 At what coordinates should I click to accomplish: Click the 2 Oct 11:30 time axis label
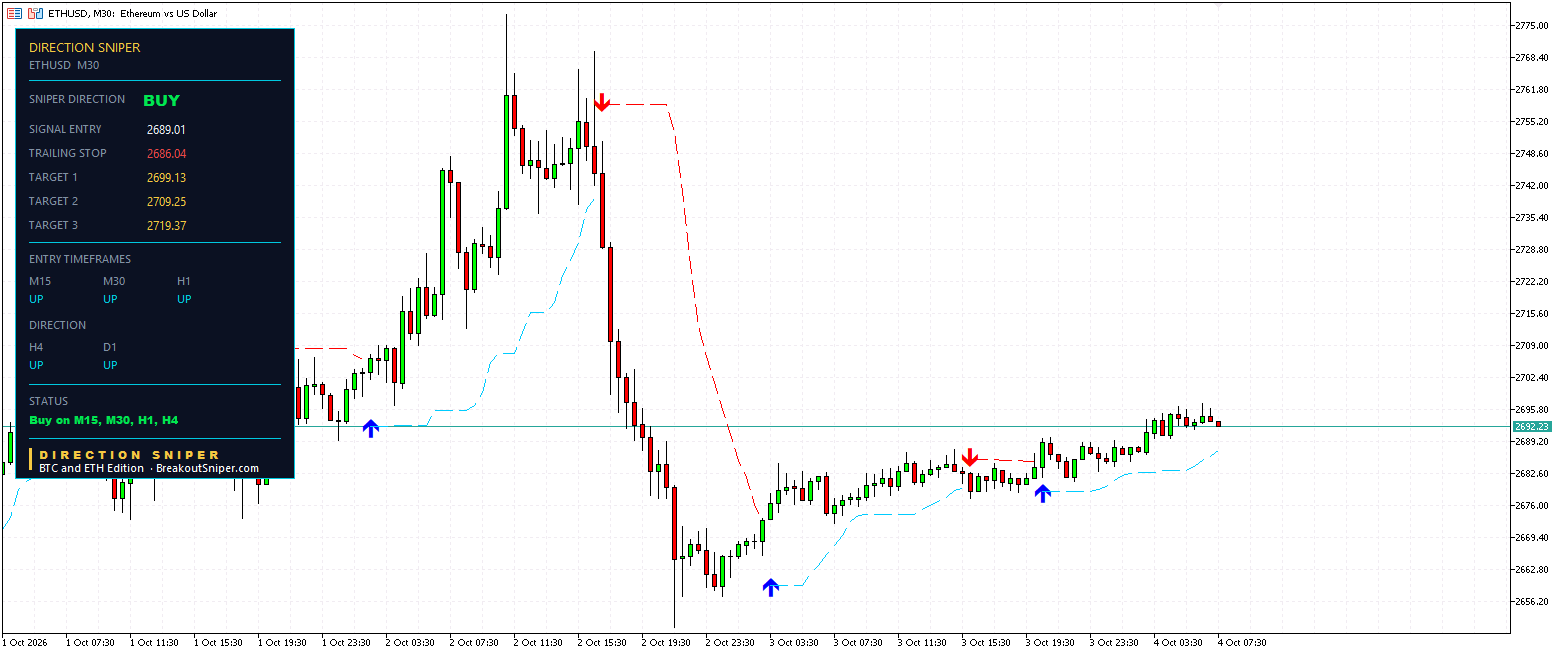539,643
